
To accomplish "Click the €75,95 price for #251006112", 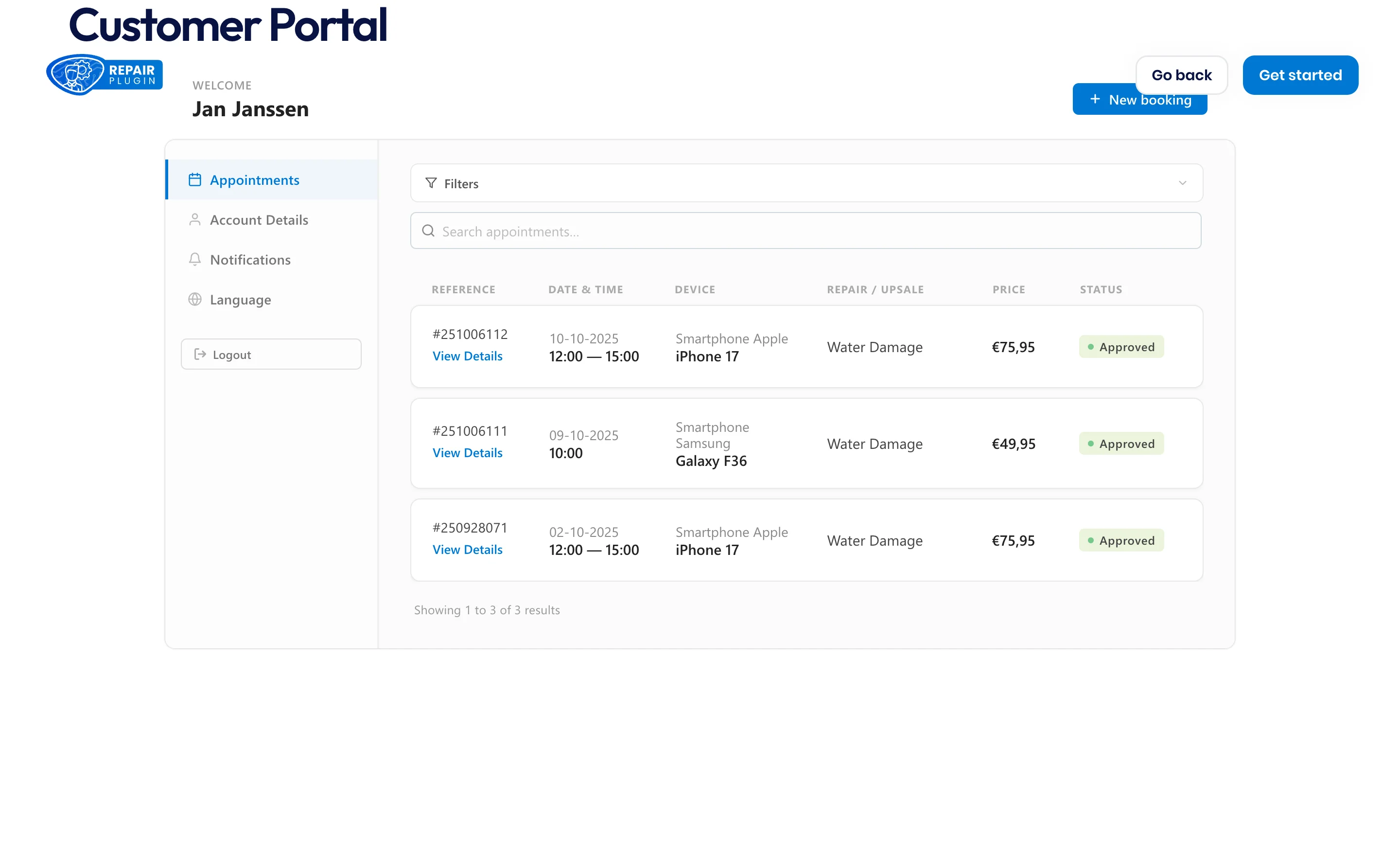I will click(1013, 347).
